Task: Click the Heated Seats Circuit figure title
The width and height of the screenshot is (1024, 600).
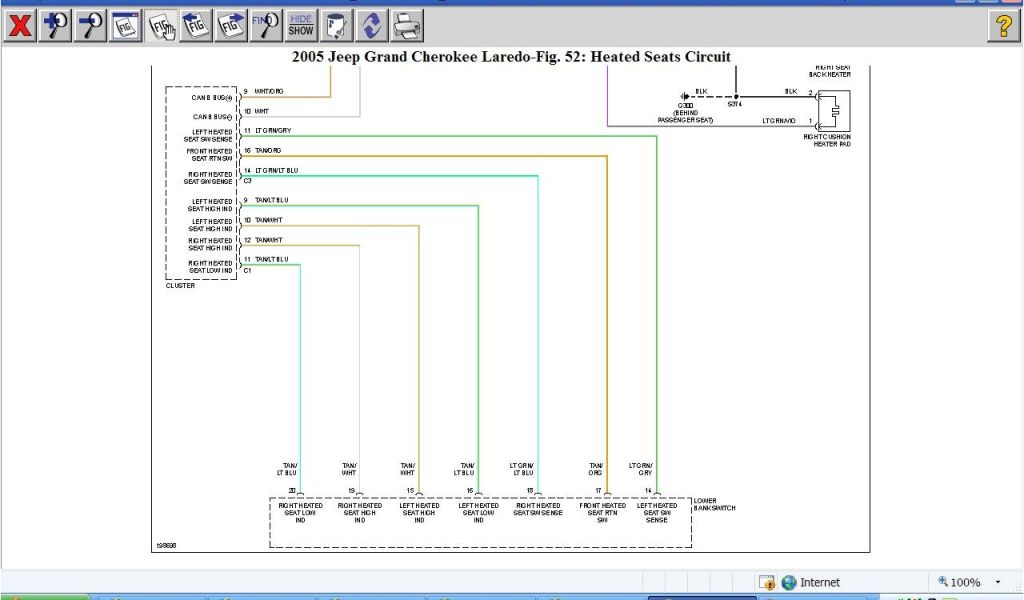Action: point(511,57)
